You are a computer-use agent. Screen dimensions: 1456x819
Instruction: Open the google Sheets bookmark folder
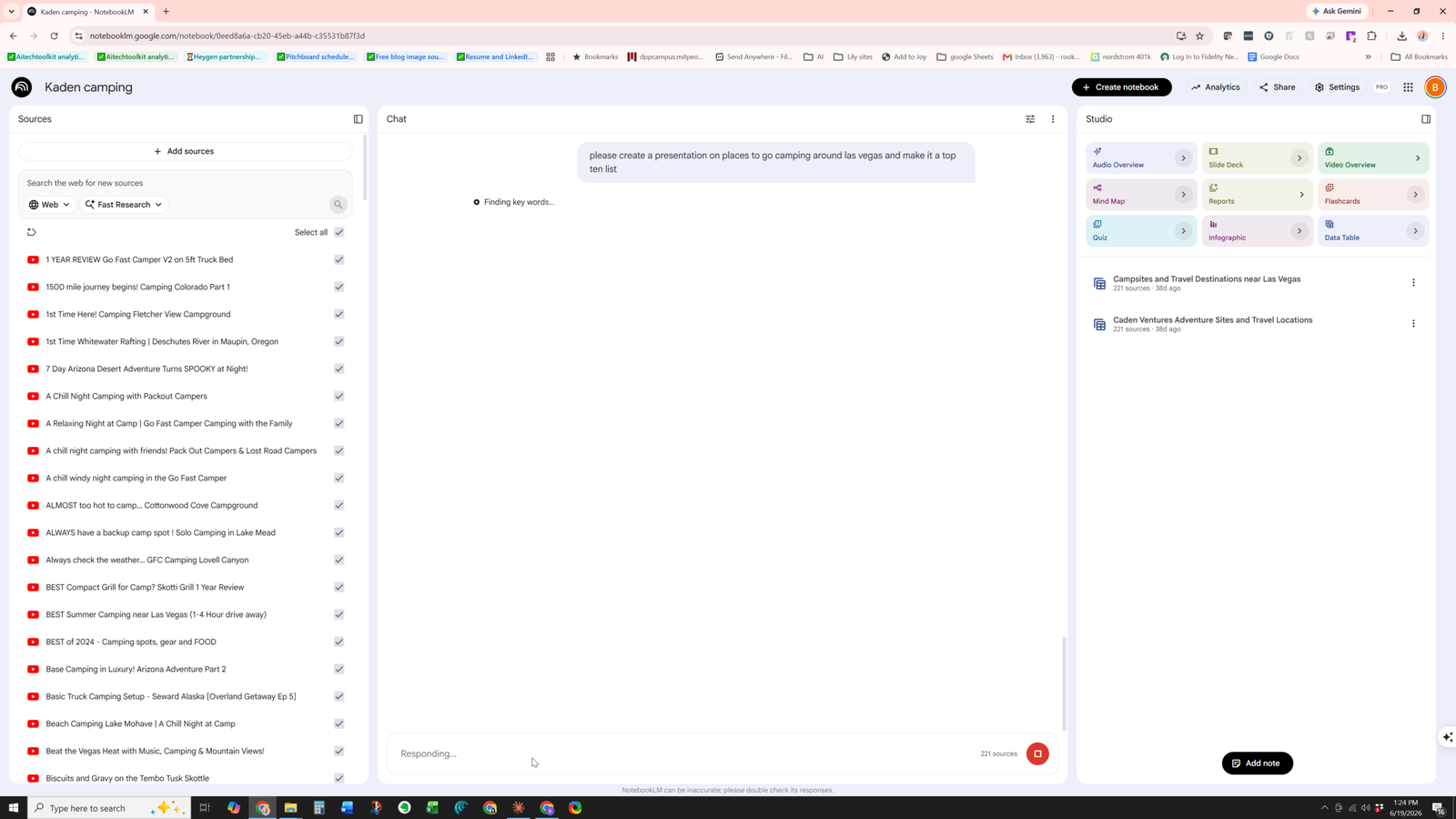965,56
